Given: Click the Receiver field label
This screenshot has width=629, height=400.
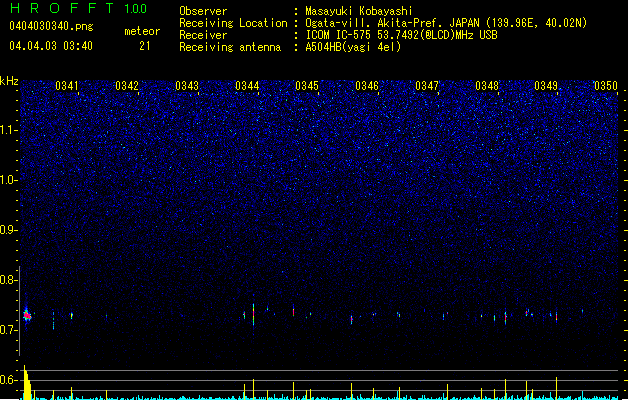Looking at the screenshot, I should pyautogui.click(x=203, y=35).
